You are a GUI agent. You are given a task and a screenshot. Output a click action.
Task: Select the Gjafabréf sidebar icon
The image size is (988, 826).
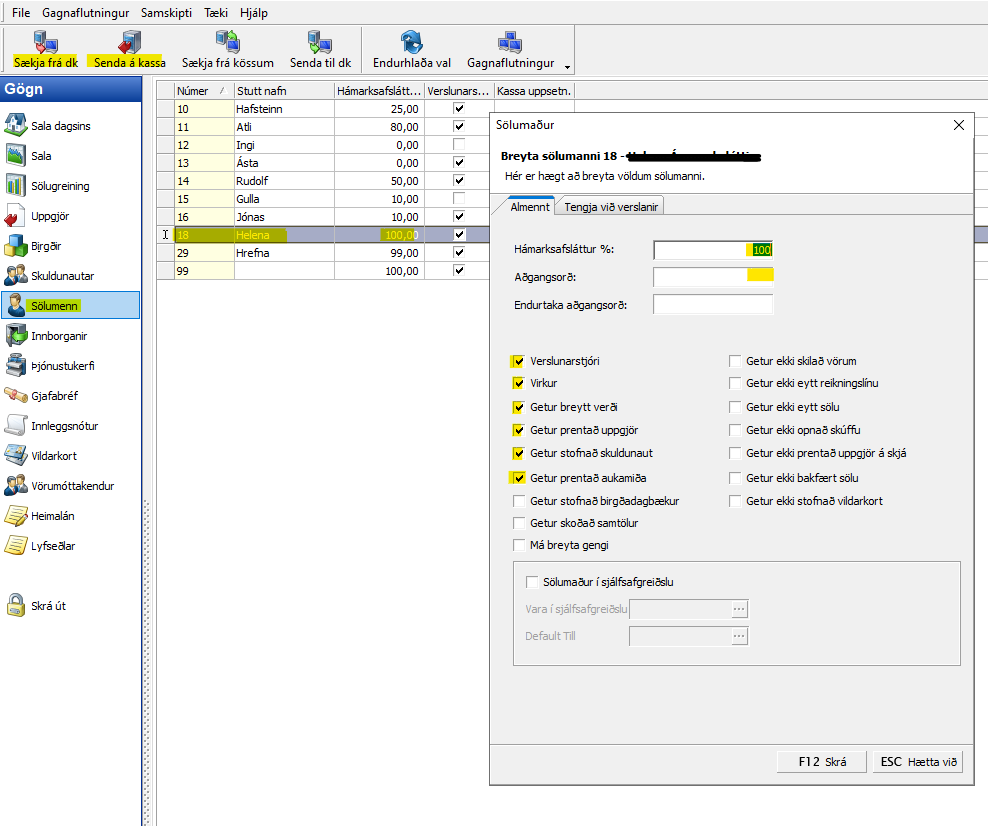tap(16, 396)
